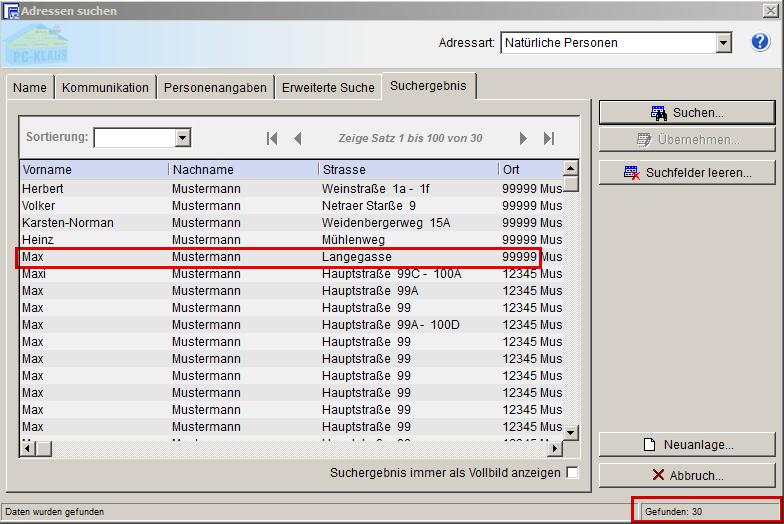Image resolution: width=784 pixels, height=524 pixels.
Task: Switch to the Name tab
Action: (30, 87)
